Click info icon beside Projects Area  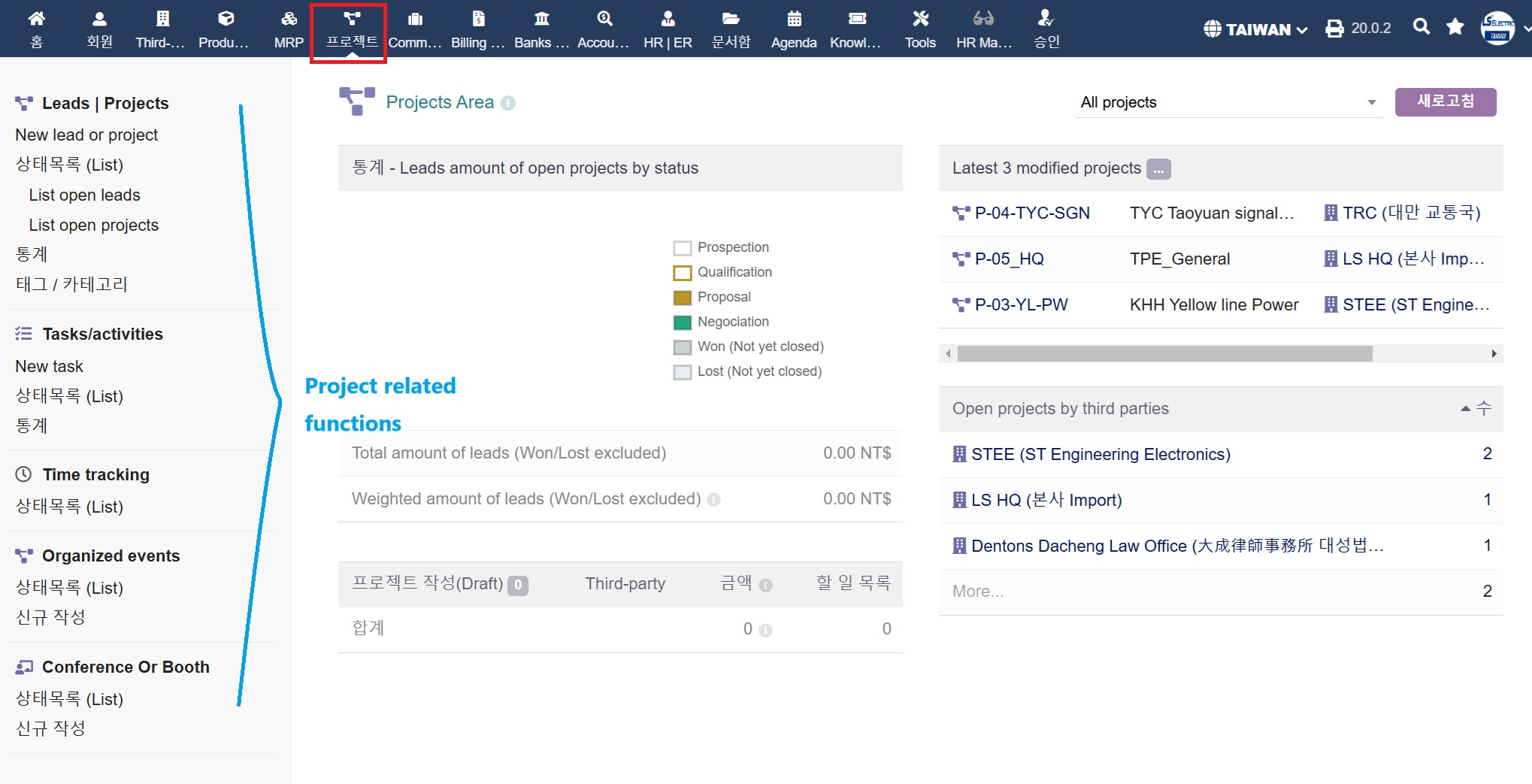coord(508,103)
